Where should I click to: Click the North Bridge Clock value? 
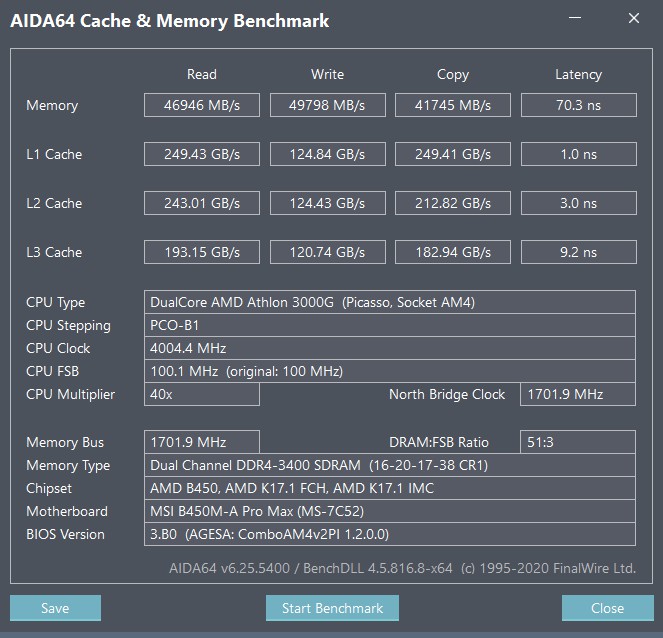pyautogui.click(x=578, y=394)
